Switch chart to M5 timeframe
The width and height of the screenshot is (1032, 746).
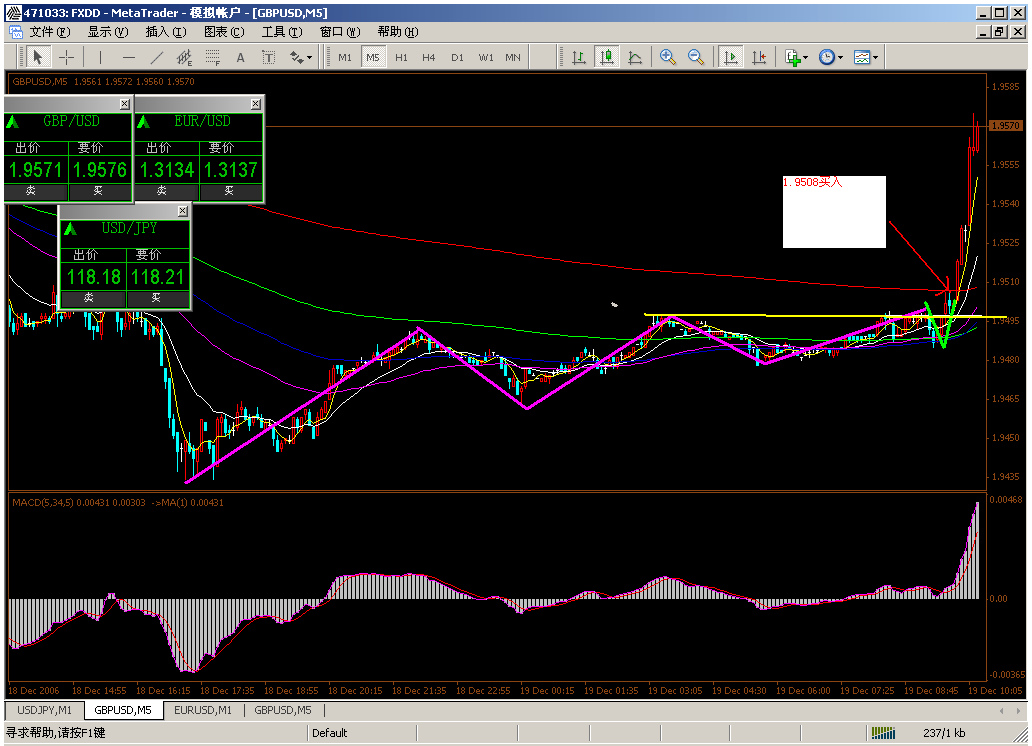(x=373, y=58)
